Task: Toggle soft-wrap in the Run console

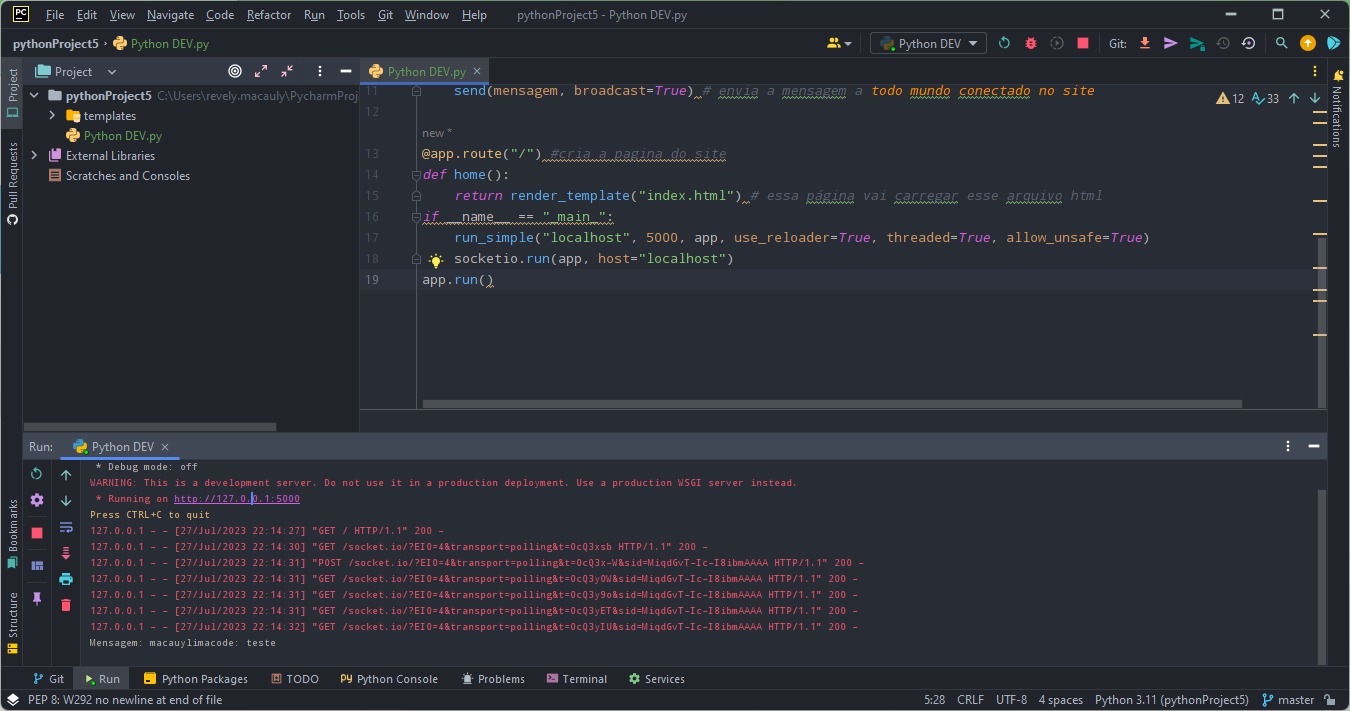Action: pyautogui.click(x=65, y=527)
